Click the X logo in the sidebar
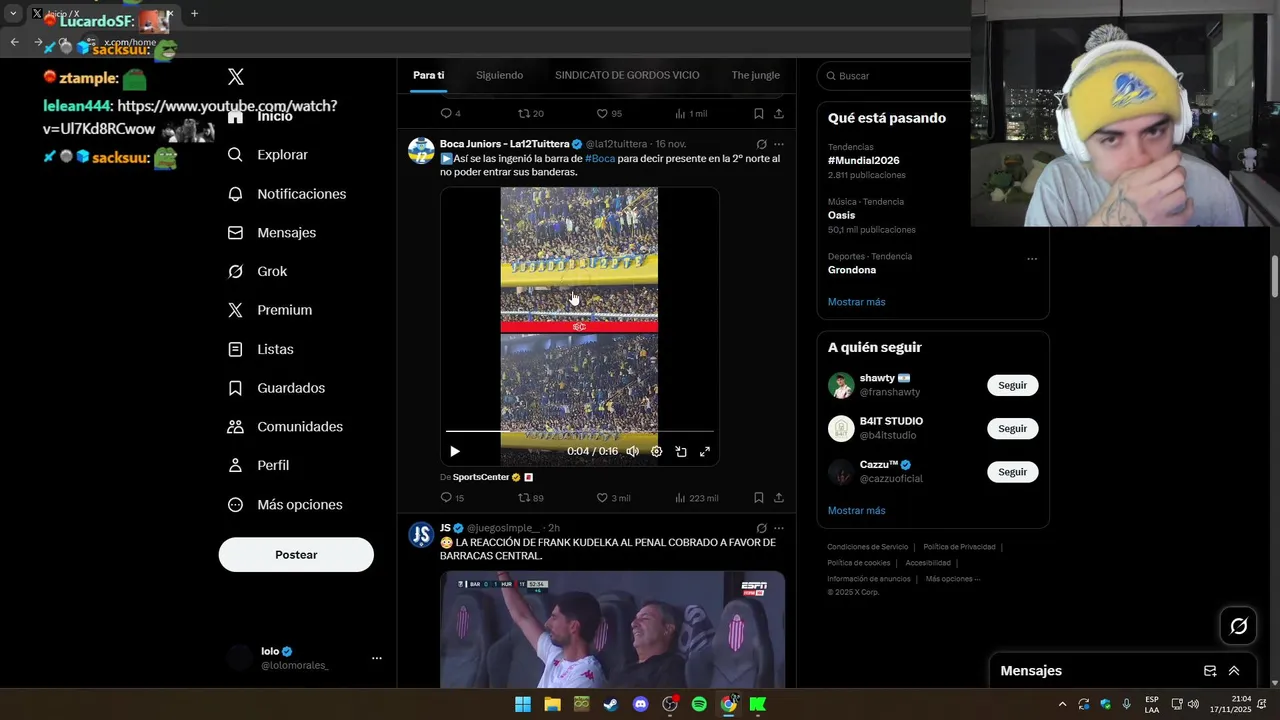 click(235, 77)
